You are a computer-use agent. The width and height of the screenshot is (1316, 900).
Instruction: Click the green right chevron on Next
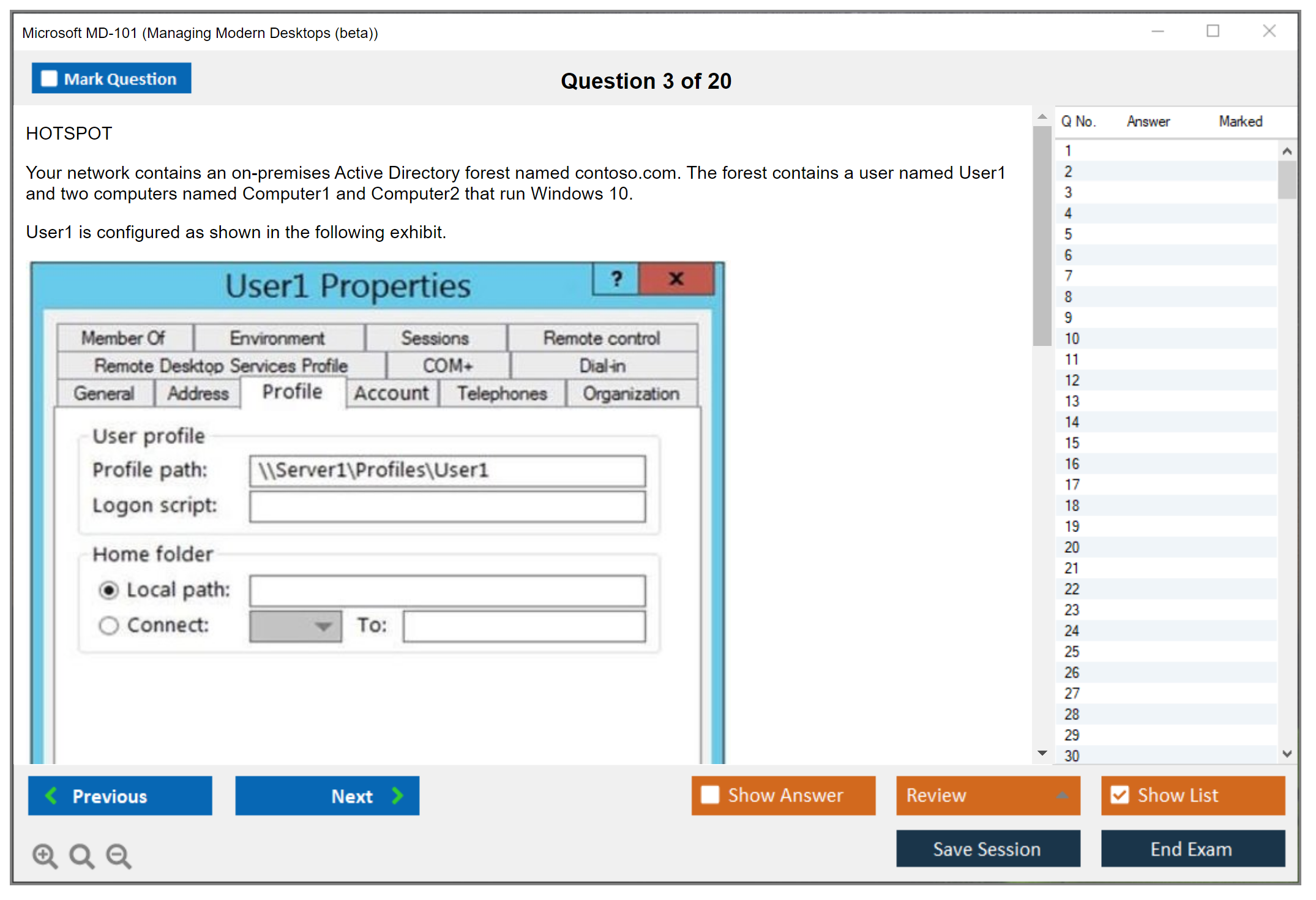398,796
